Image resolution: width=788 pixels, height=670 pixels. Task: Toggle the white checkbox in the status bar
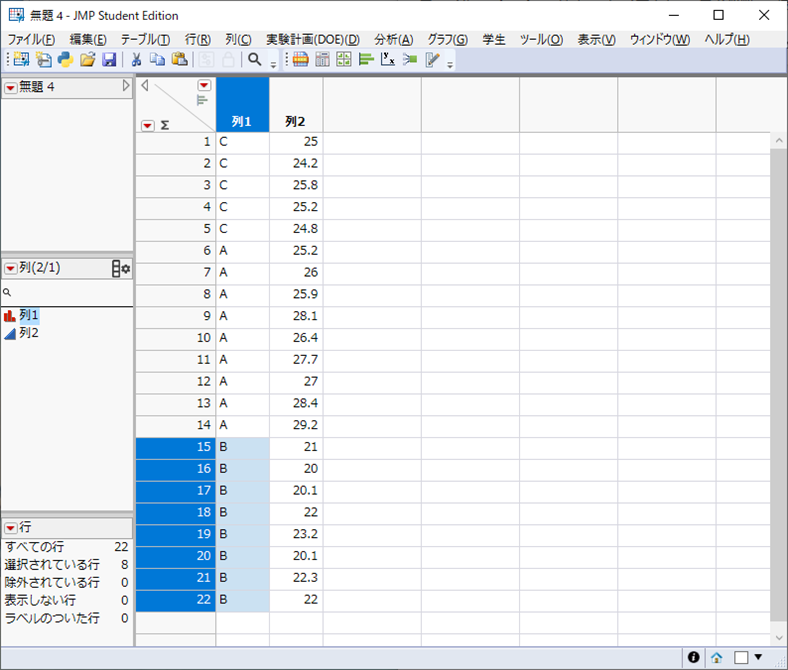(741, 658)
